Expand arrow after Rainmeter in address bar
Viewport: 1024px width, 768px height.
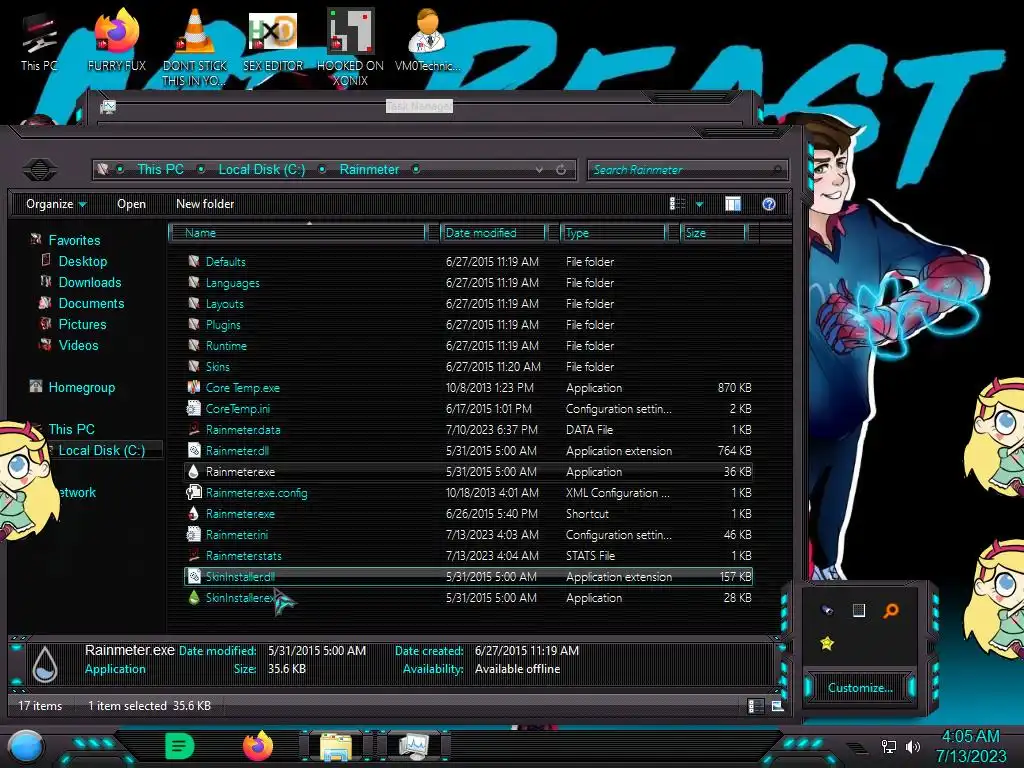[x=416, y=170]
